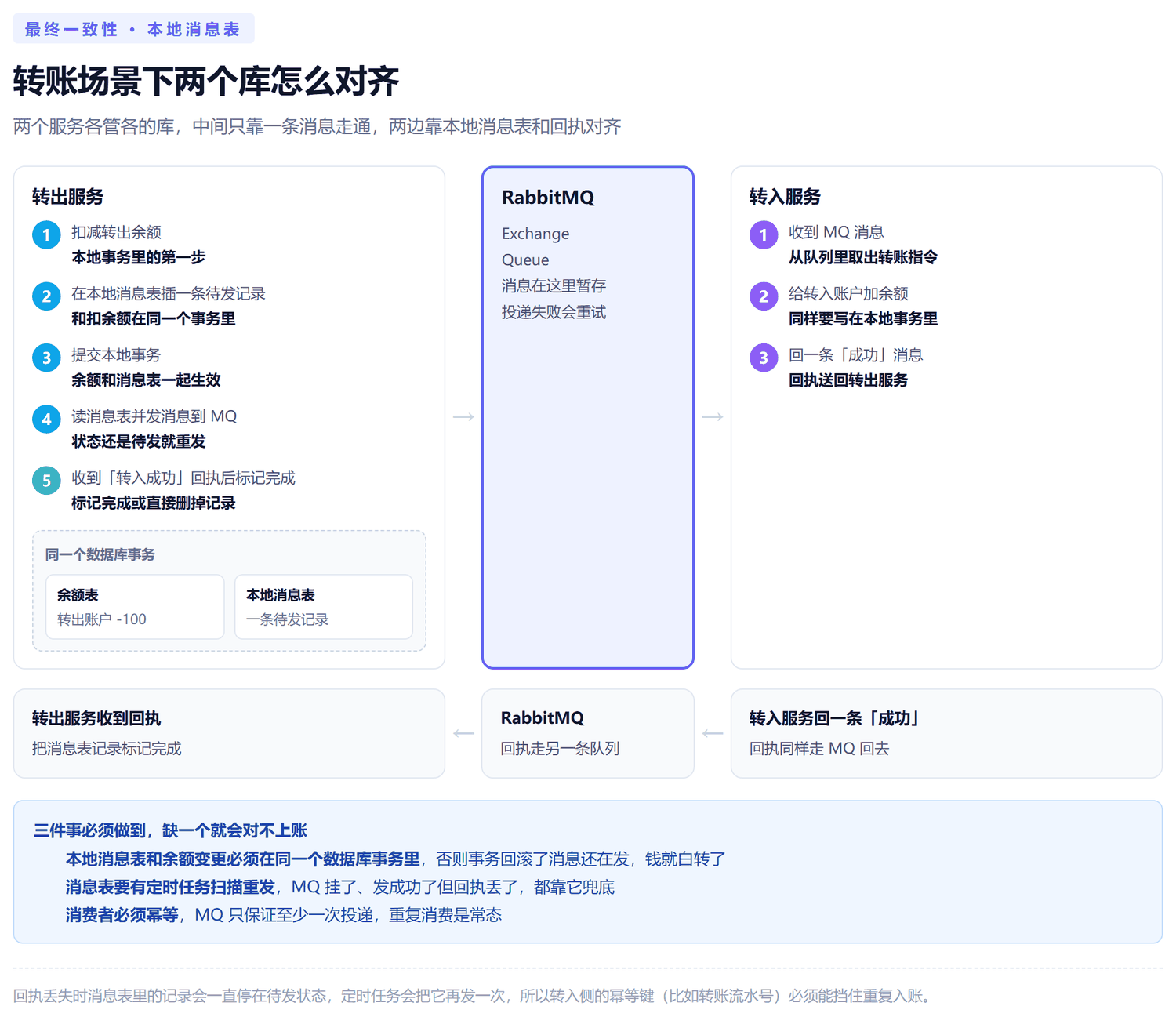1176x1017 pixels.
Task: Click step 1 badge beside 扣减转出余额
Action: point(46,234)
